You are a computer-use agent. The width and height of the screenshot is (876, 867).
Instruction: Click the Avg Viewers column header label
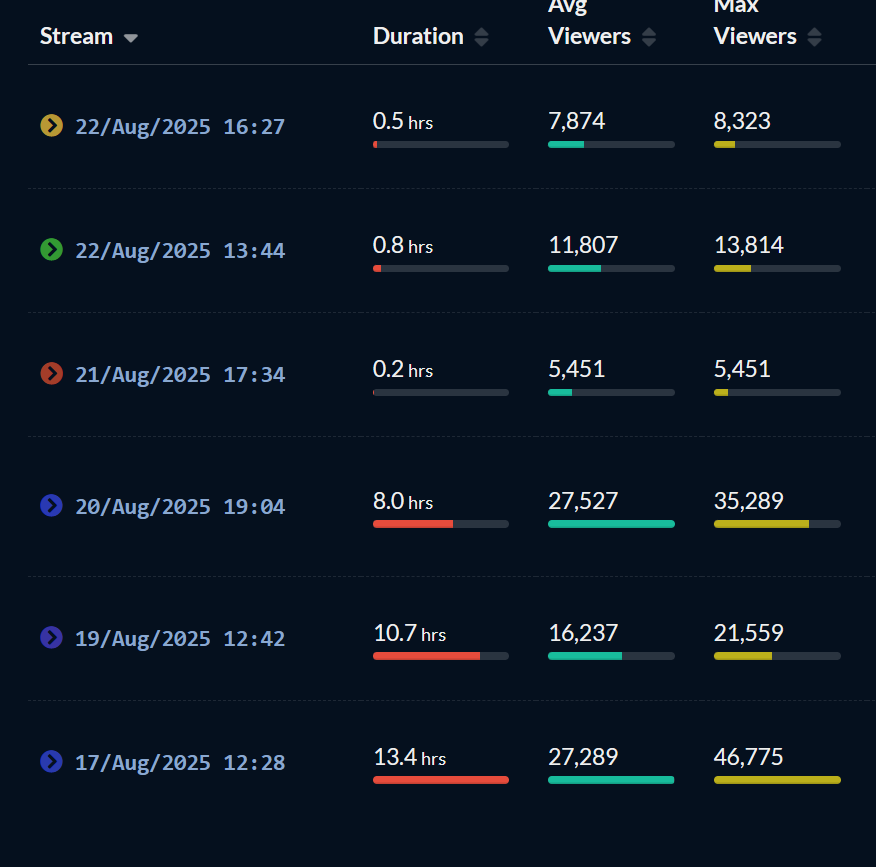[x=589, y=23]
